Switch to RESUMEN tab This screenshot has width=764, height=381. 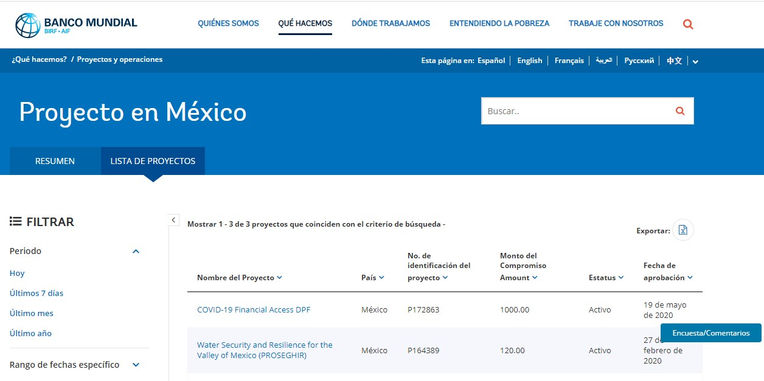coord(55,161)
